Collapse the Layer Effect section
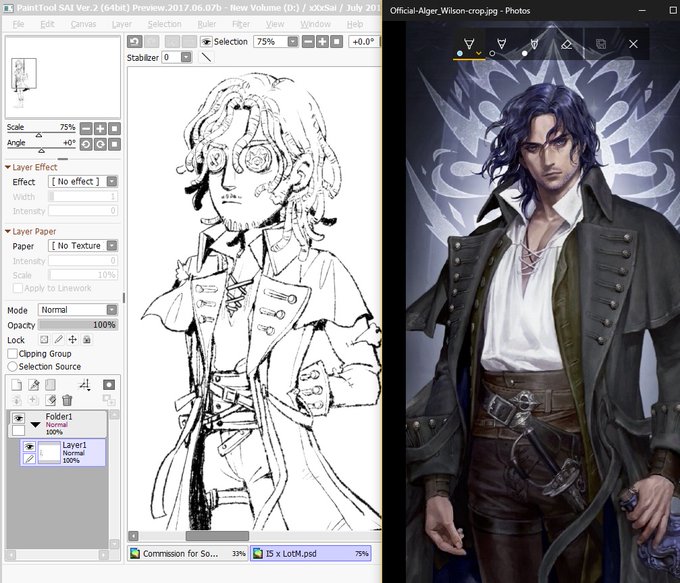This screenshot has width=680, height=583. click(x=8, y=167)
